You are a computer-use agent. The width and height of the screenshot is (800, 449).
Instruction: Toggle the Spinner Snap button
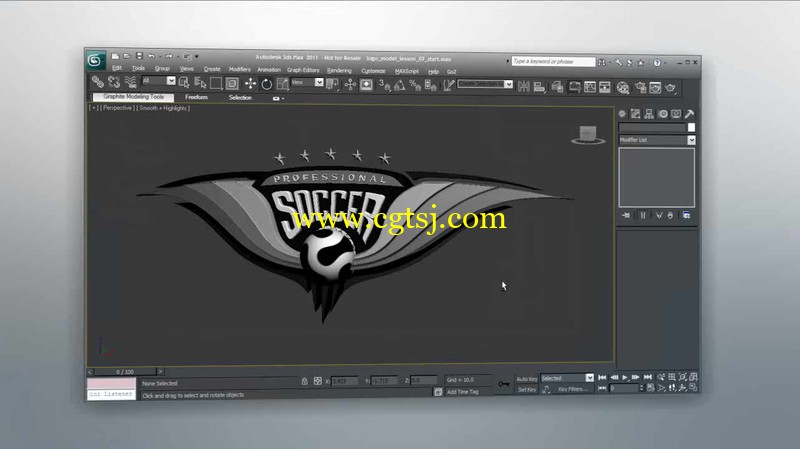pyautogui.click(x=430, y=86)
